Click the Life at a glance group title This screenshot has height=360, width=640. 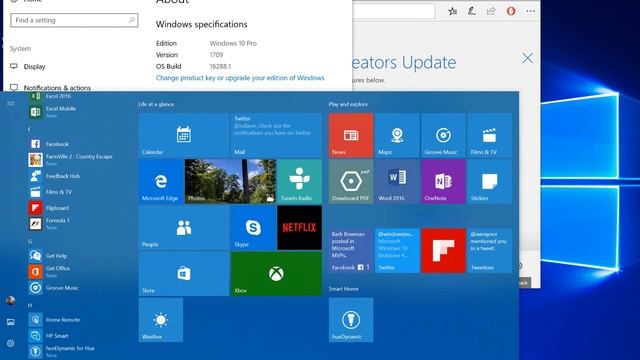coord(156,104)
